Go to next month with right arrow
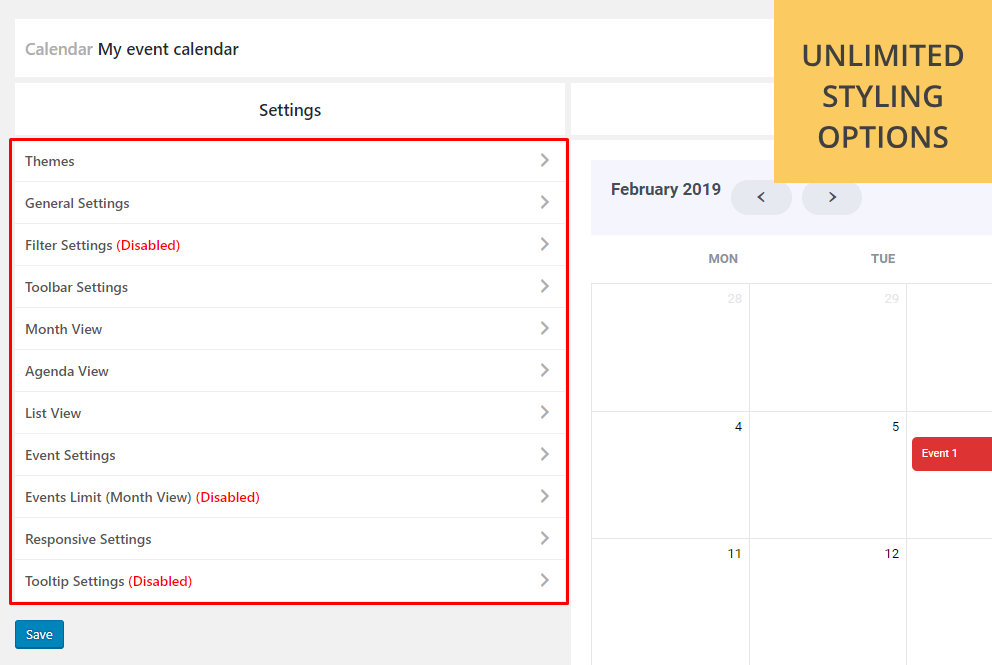 pyautogui.click(x=832, y=197)
